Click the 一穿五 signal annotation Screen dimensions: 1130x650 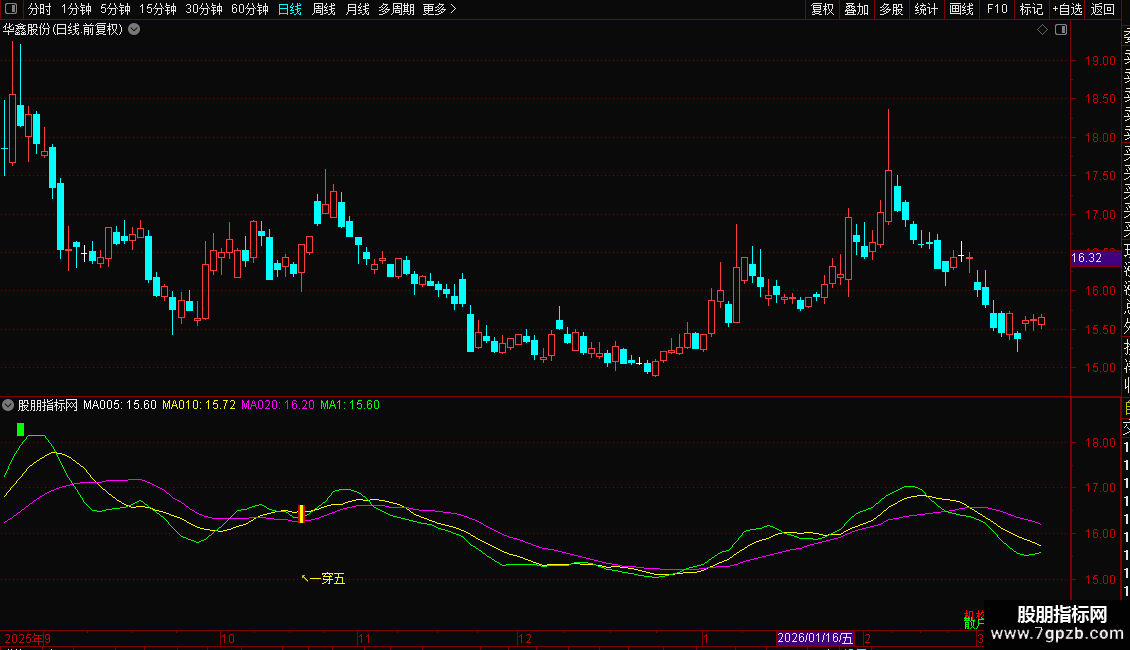click(x=324, y=579)
